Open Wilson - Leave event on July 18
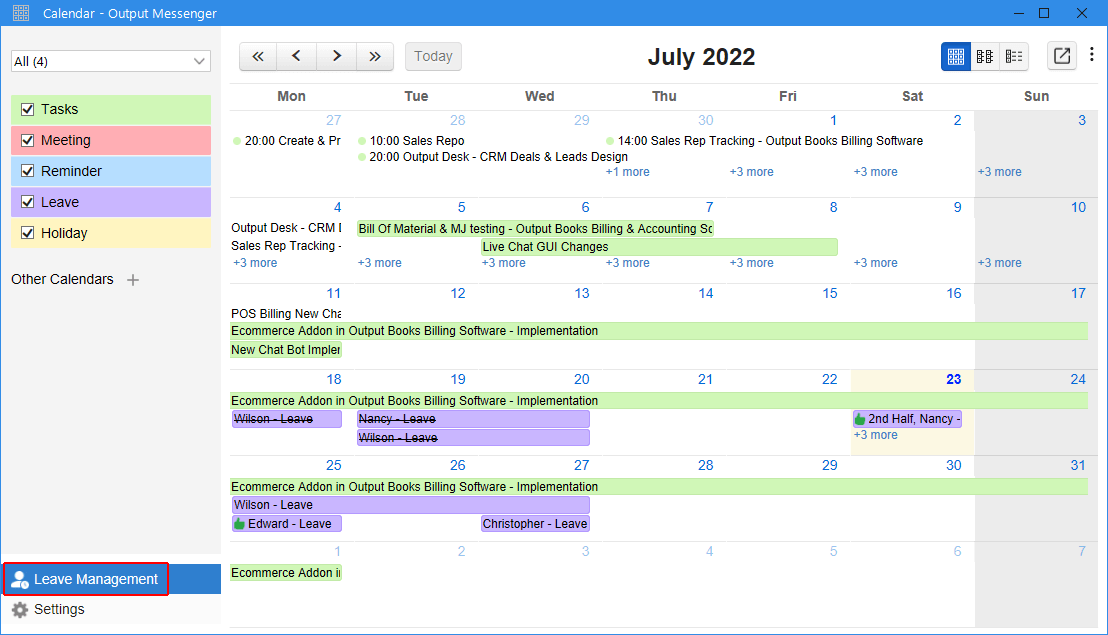This screenshot has height=635, width=1108. (x=287, y=420)
